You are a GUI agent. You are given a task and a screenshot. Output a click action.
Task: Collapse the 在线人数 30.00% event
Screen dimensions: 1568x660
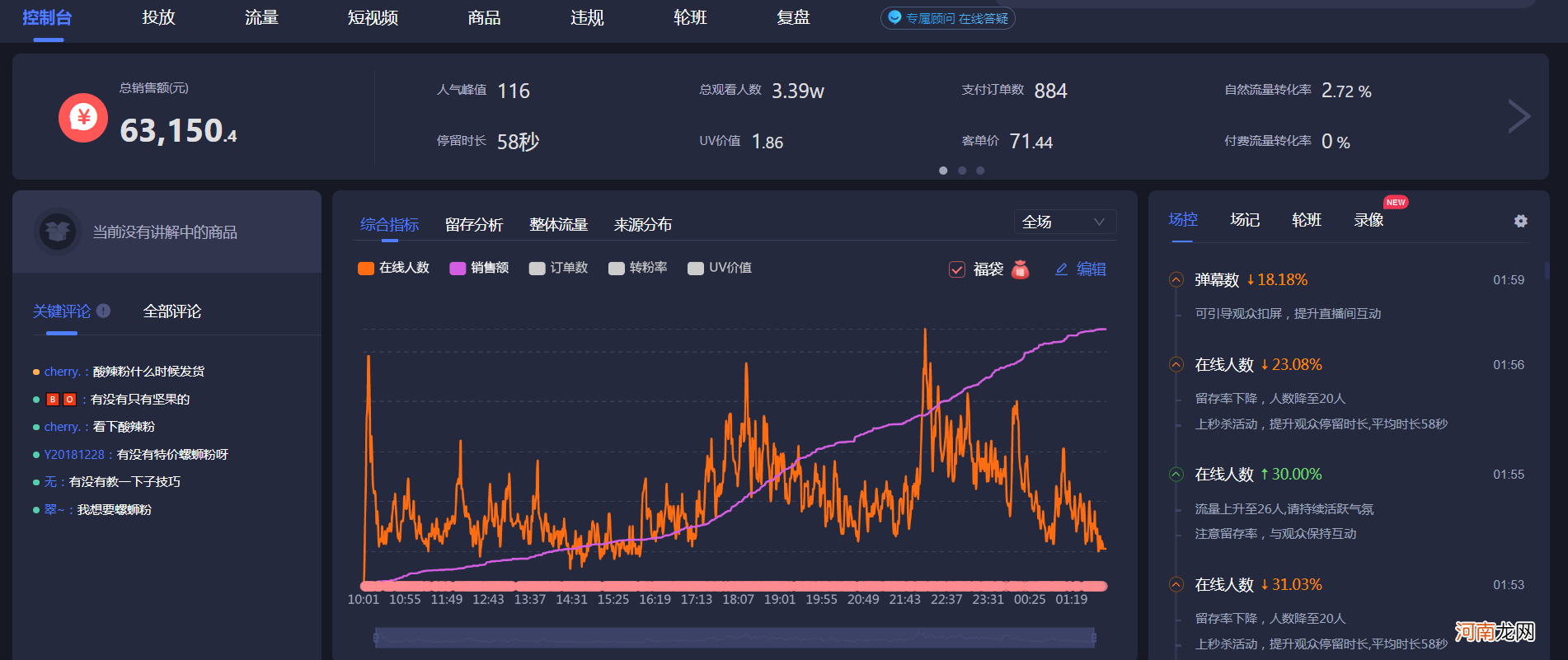click(1176, 475)
